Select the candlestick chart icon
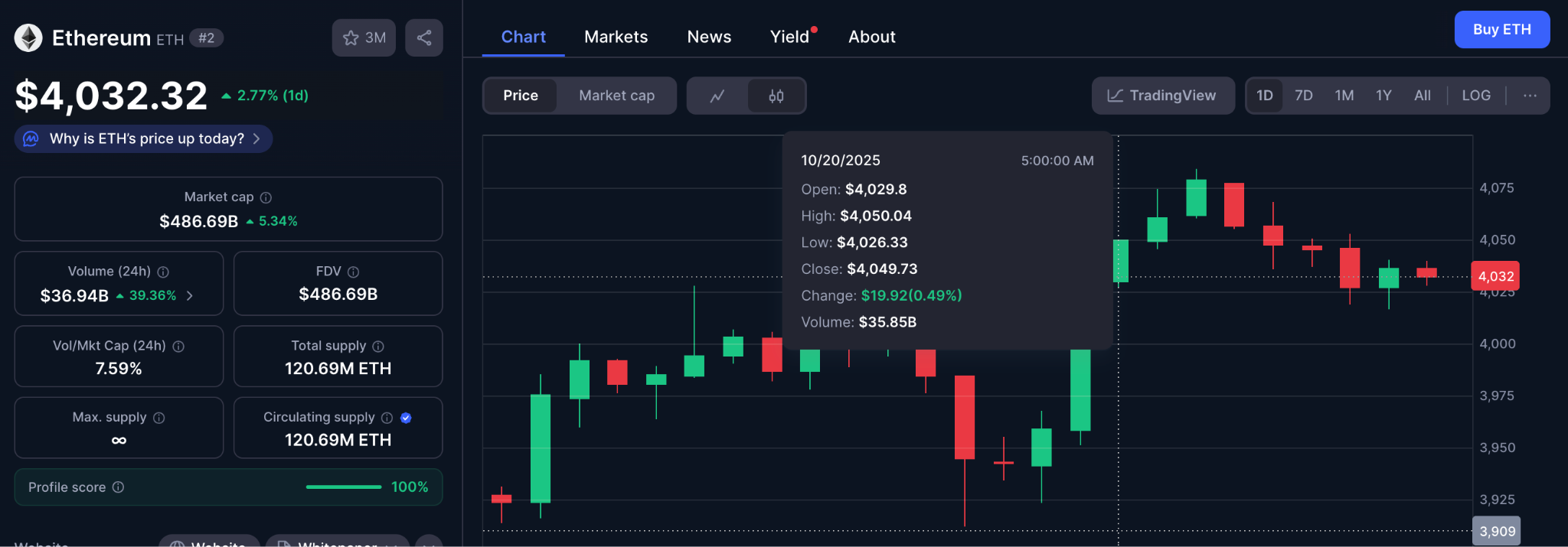 coord(776,96)
